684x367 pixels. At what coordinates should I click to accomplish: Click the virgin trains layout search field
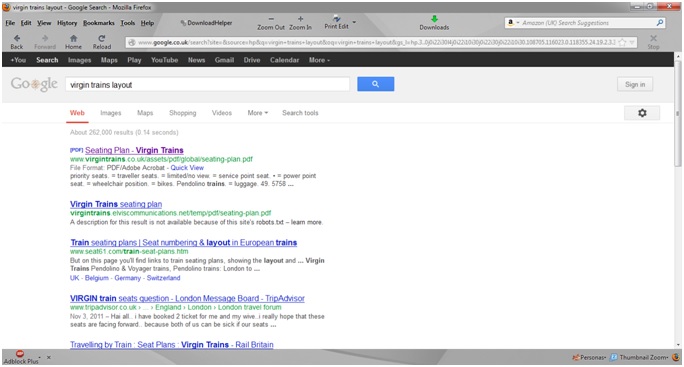pos(207,85)
